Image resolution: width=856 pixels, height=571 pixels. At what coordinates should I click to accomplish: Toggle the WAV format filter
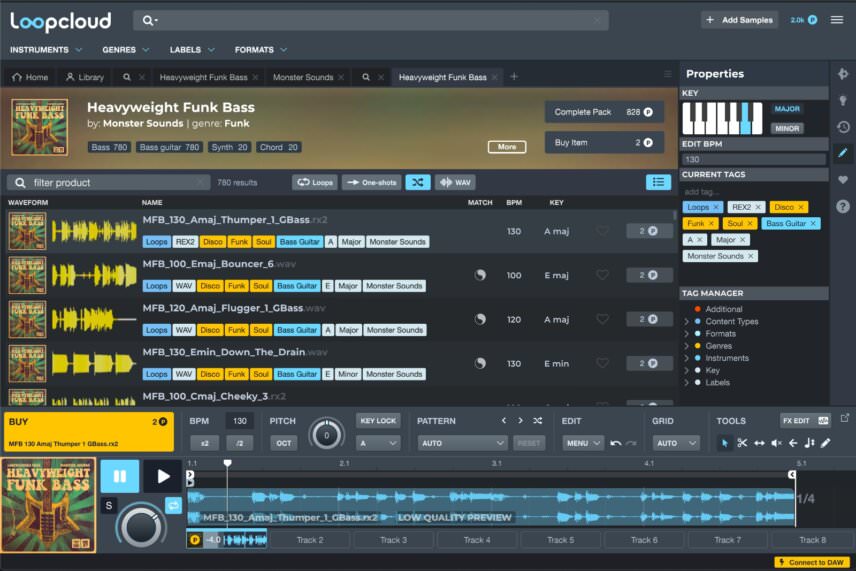click(455, 182)
